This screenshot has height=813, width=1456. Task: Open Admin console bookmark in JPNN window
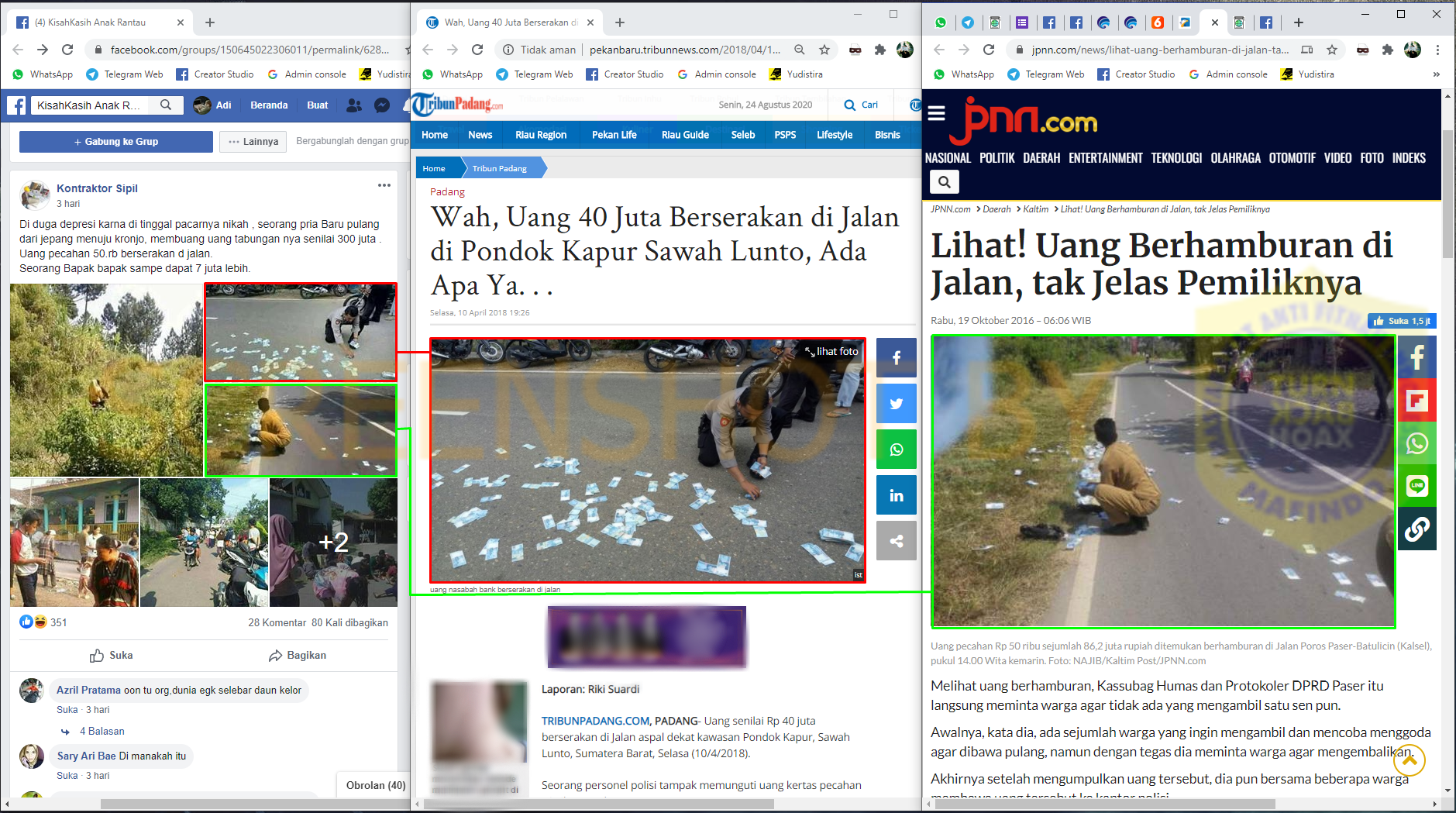(x=1227, y=74)
